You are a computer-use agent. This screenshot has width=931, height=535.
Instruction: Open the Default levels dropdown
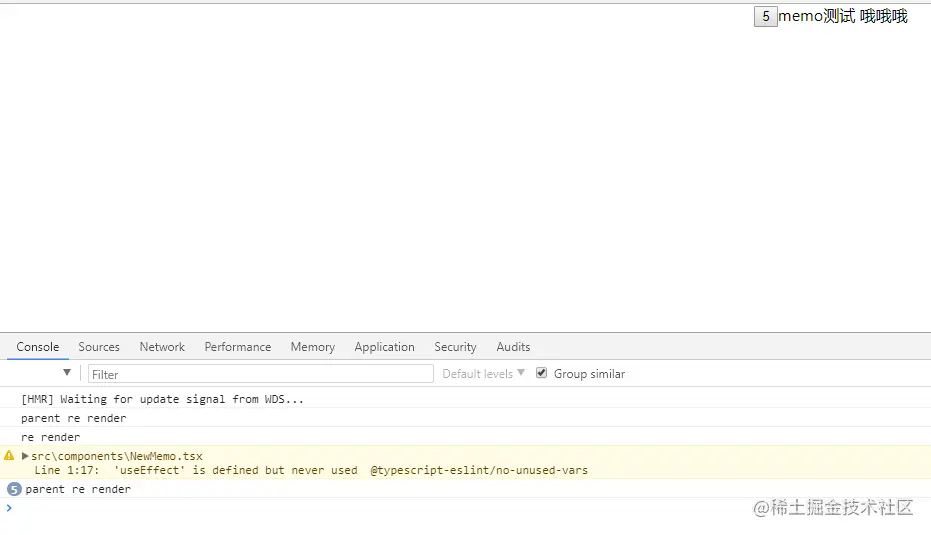click(483, 373)
